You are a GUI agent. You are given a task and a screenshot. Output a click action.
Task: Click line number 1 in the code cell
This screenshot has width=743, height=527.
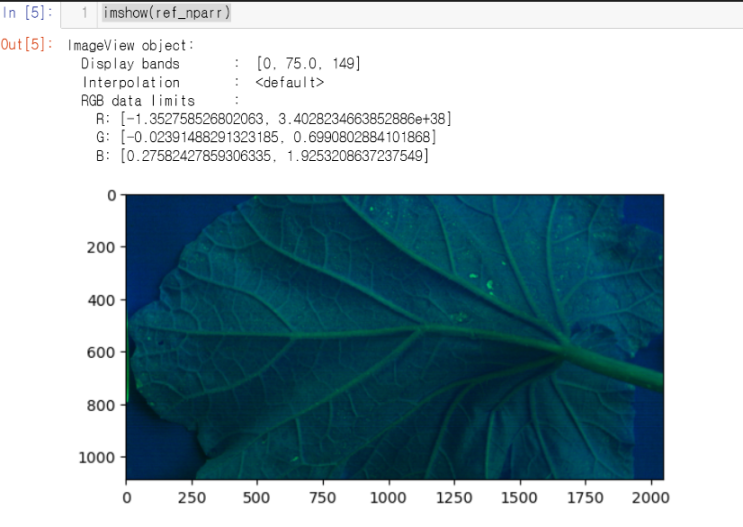click(84, 13)
